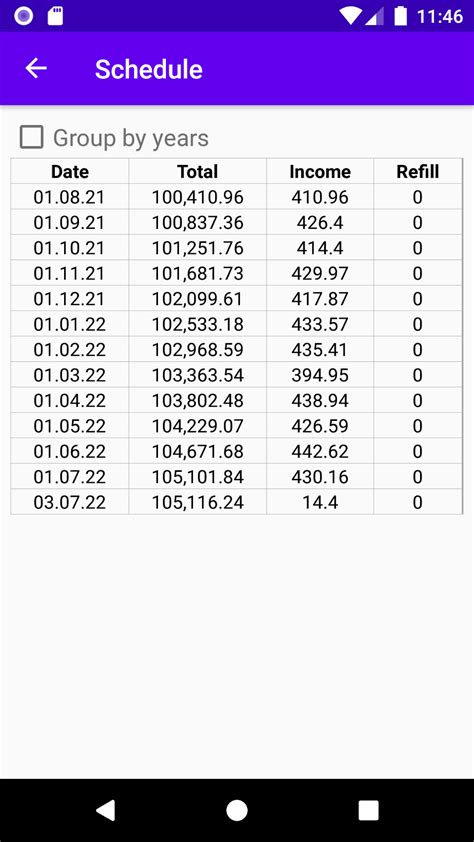Tap the cellular signal icon
Image resolution: width=474 pixels, height=842 pixels.
[x=375, y=16]
